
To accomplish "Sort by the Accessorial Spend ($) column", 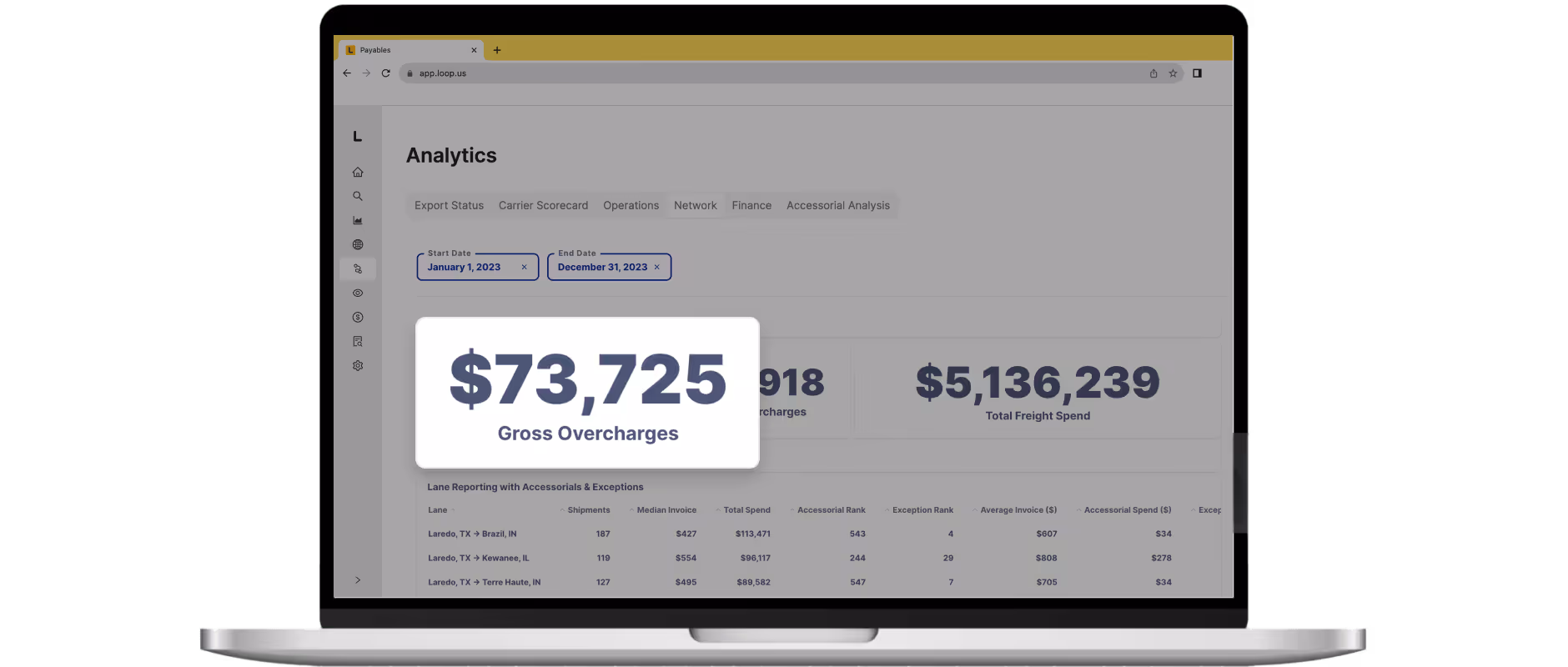I will tap(1127, 510).
